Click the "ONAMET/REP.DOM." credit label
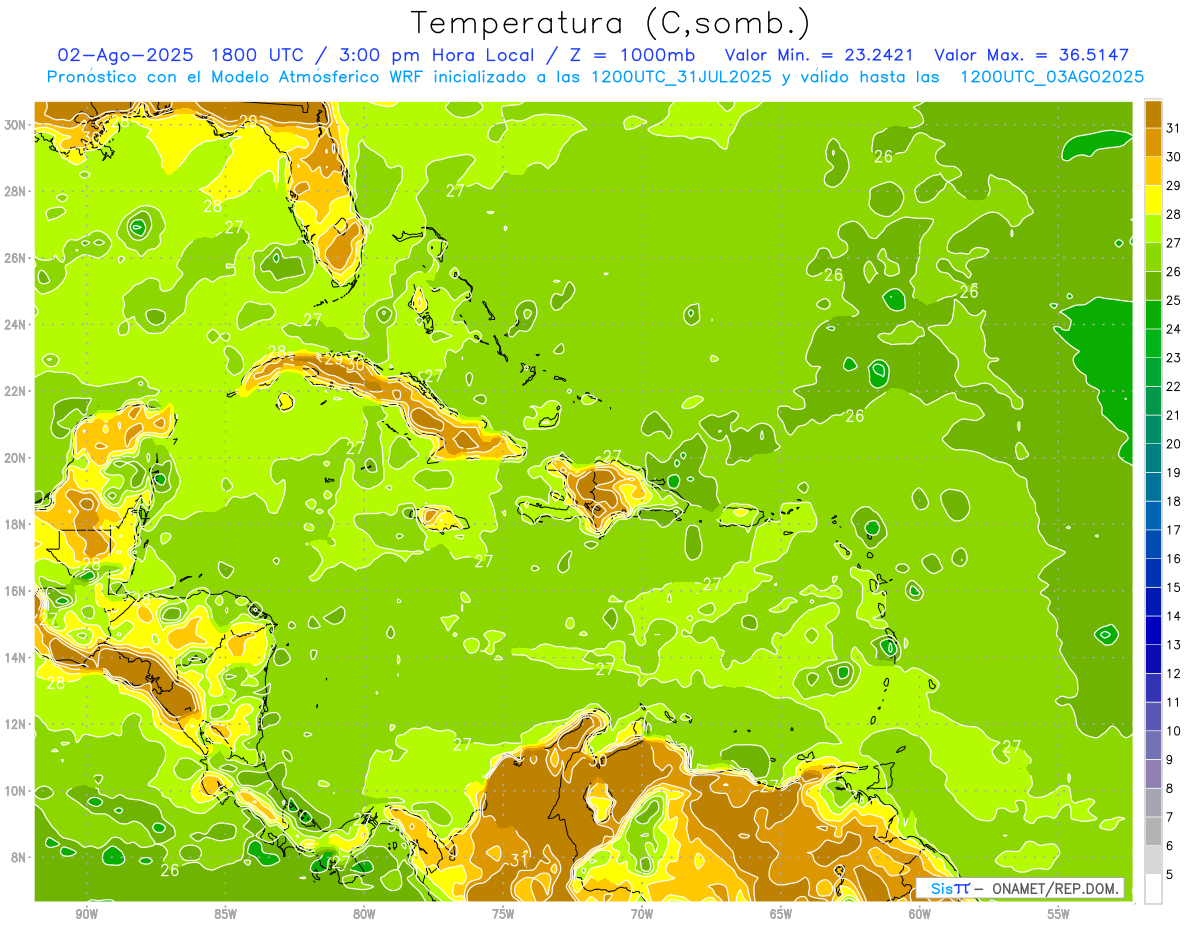 point(1055,888)
